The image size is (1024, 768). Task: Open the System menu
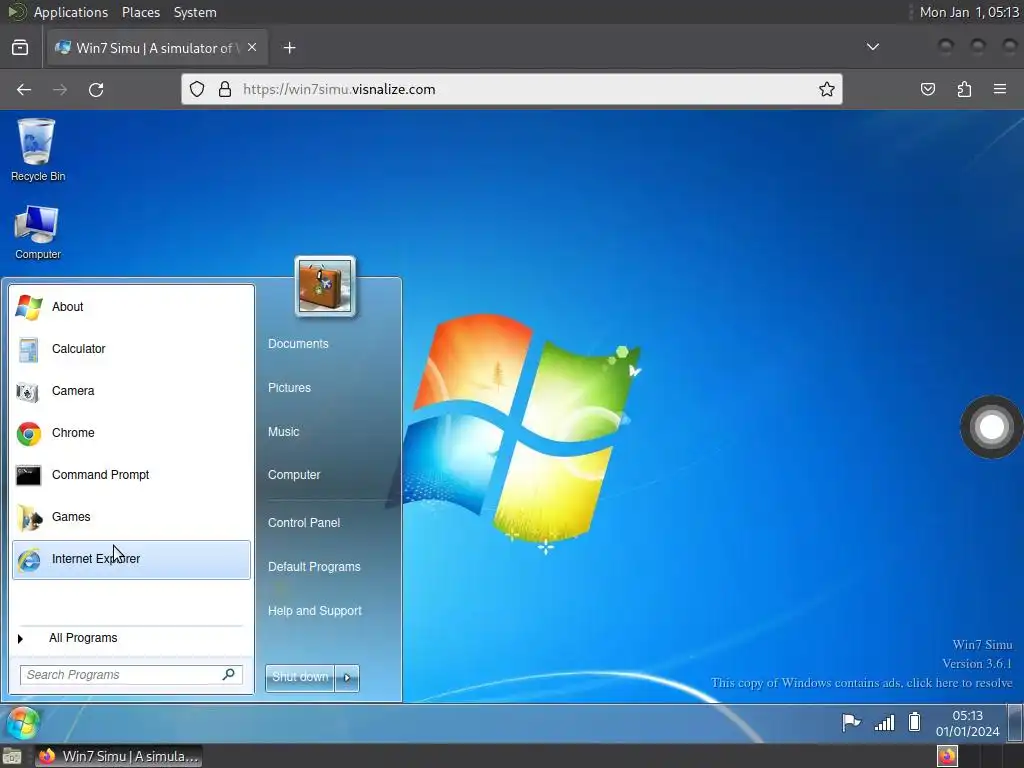[x=195, y=12]
